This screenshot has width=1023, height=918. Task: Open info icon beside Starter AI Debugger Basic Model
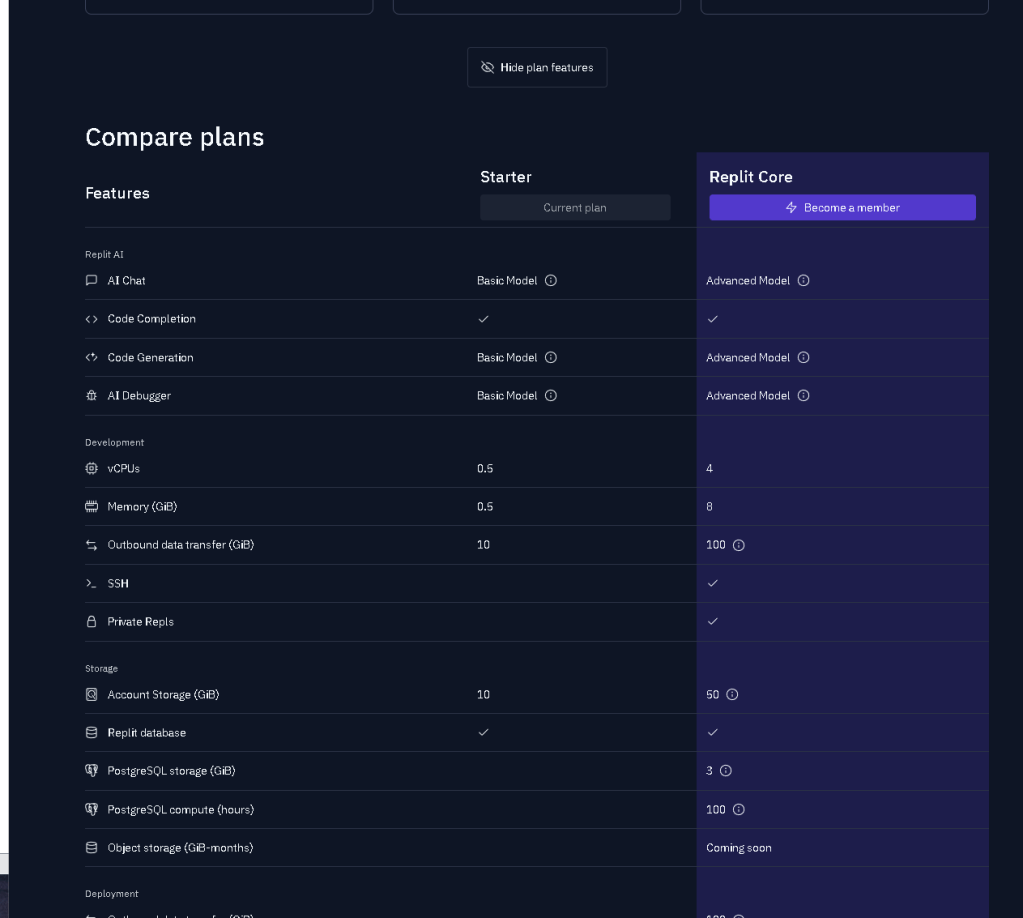551,395
